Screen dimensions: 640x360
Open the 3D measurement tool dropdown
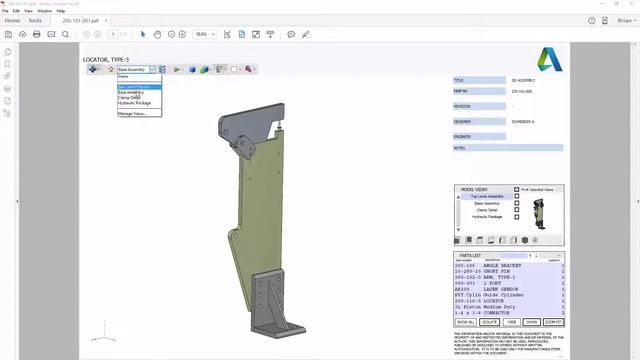point(249,69)
